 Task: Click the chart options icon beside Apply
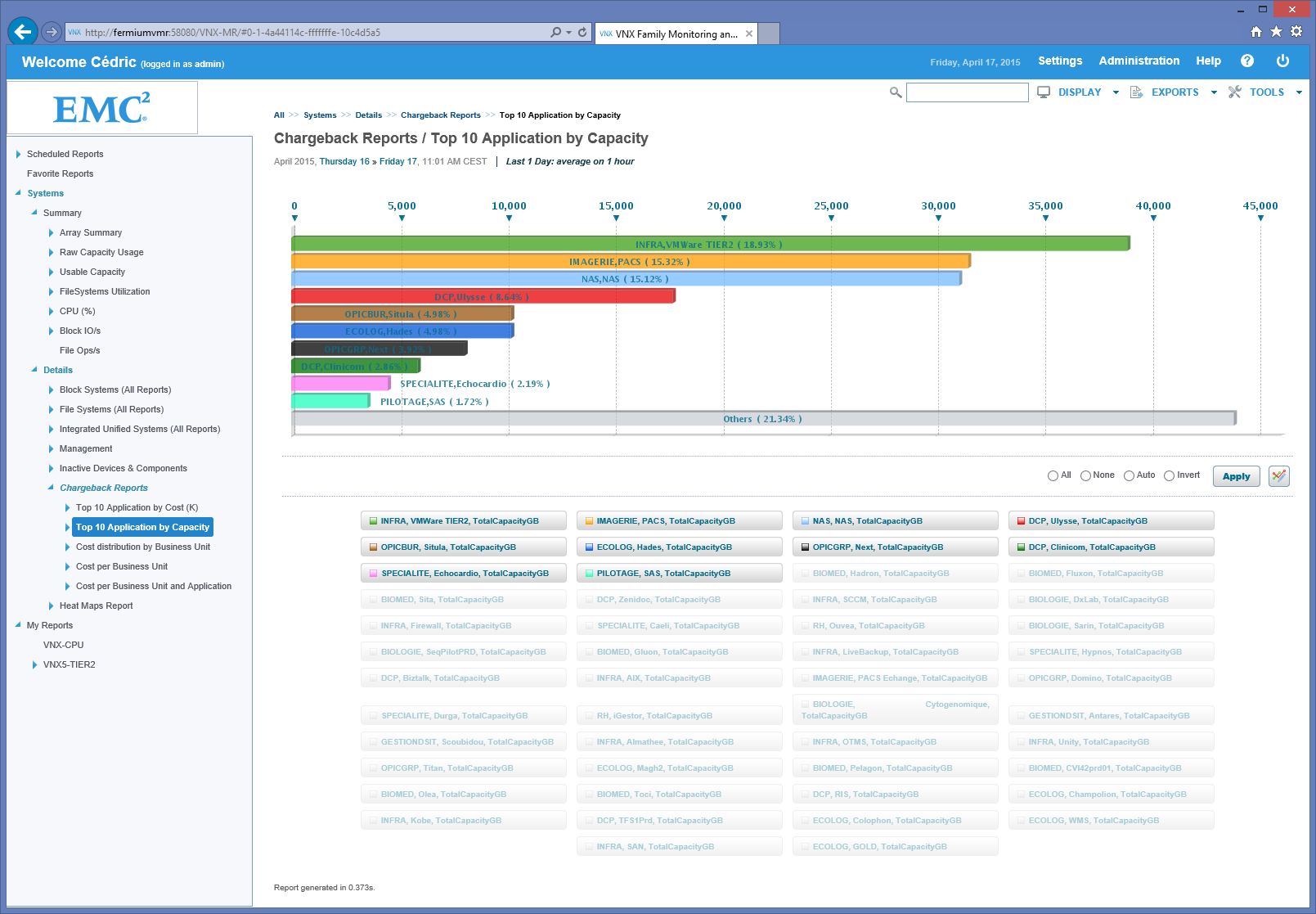tap(1278, 476)
